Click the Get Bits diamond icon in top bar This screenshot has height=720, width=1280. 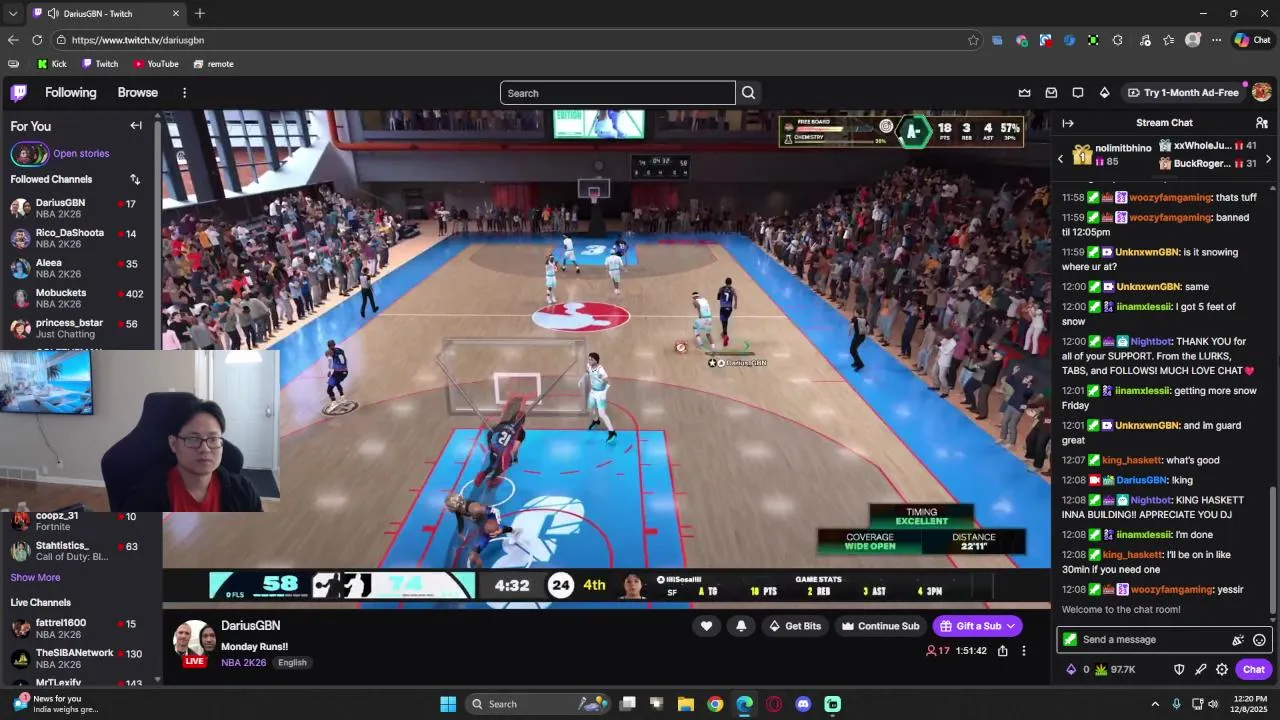point(1104,93)
